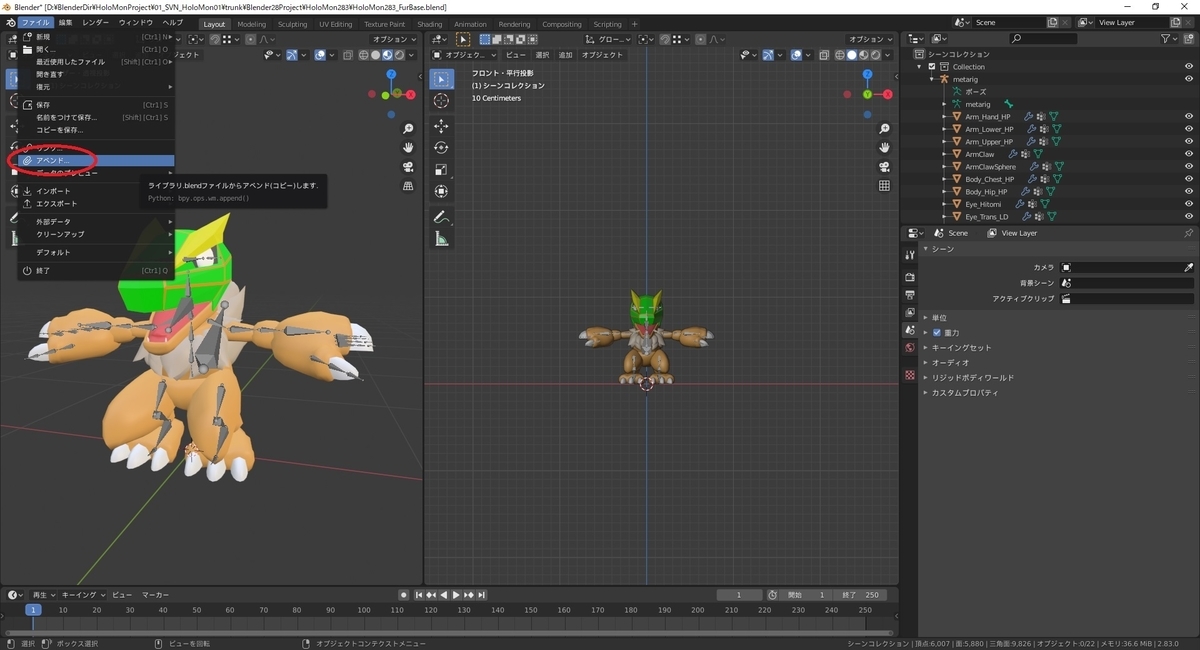Image resolution: width=1200 pixels, height=650 pixels.
Task: Hide Arm_Lower_HP object in outliner
Action: point(1189,129)
